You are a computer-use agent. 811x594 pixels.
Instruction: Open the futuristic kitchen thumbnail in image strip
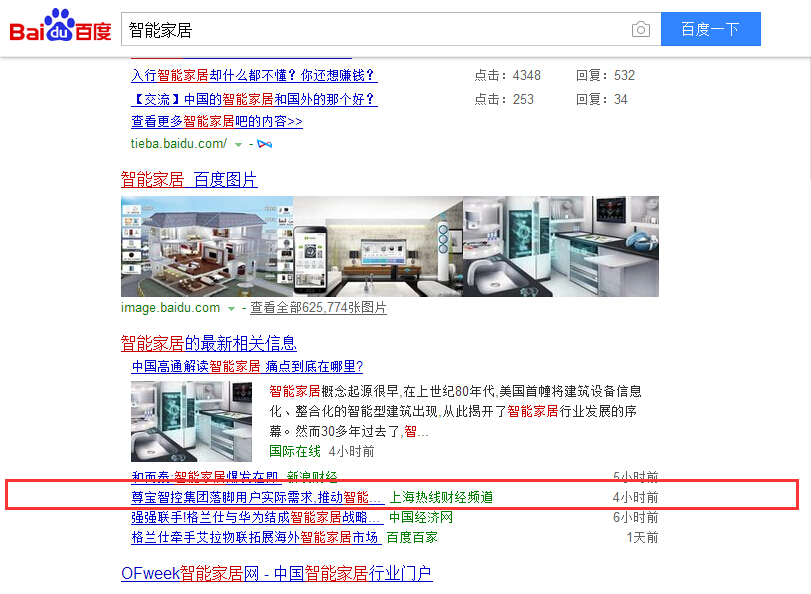[x=561, y=246]
